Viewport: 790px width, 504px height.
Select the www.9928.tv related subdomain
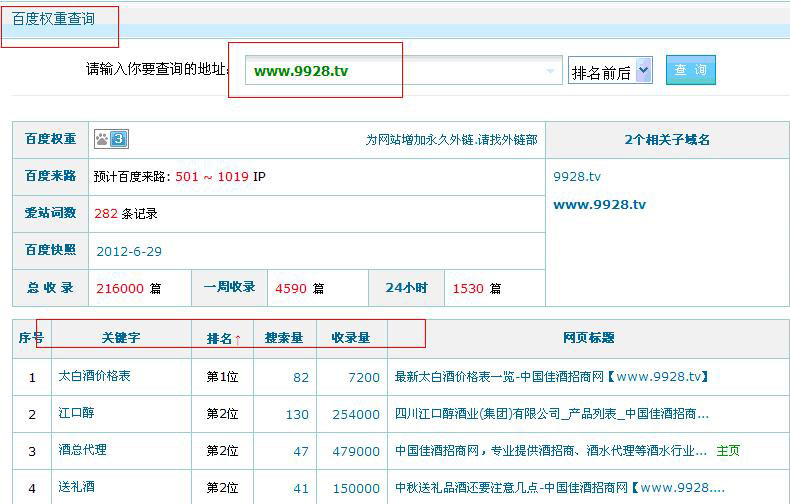click(x=600, y=205)
